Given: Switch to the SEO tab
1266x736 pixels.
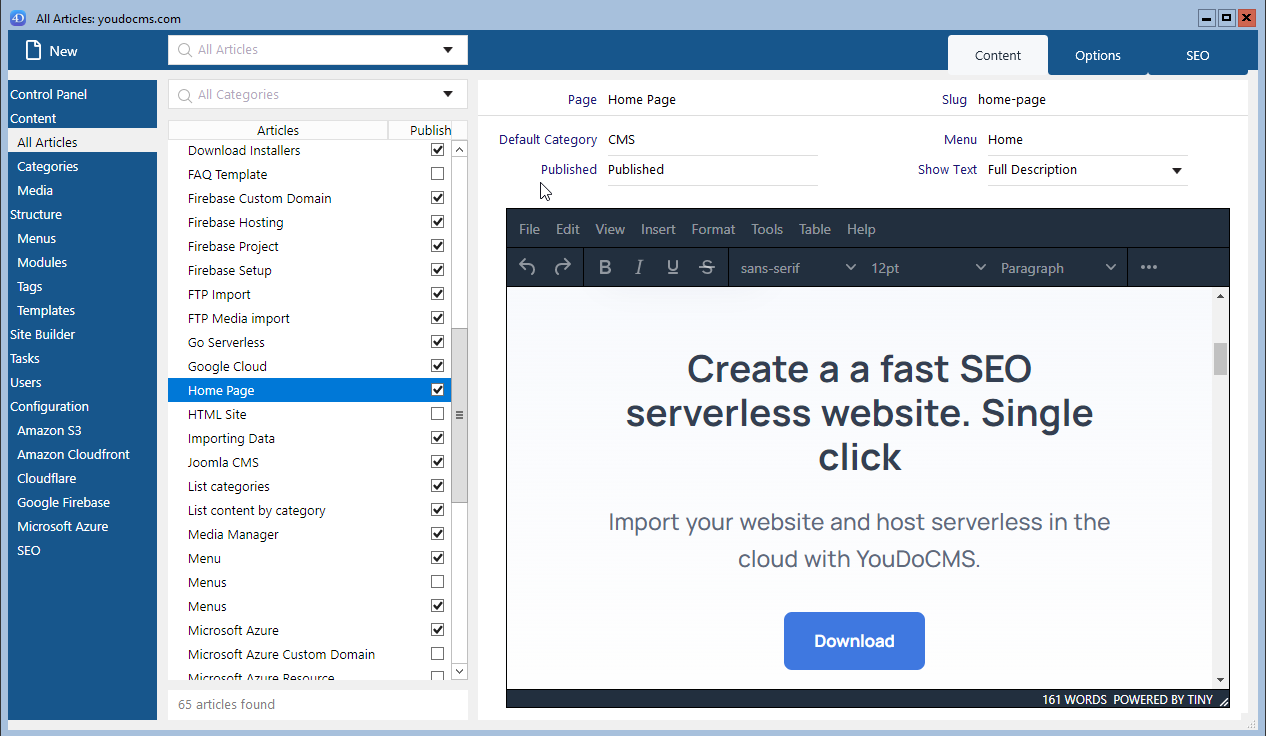Looking at the screenshot, I should pyautogui.click(x=1197, y=55).
